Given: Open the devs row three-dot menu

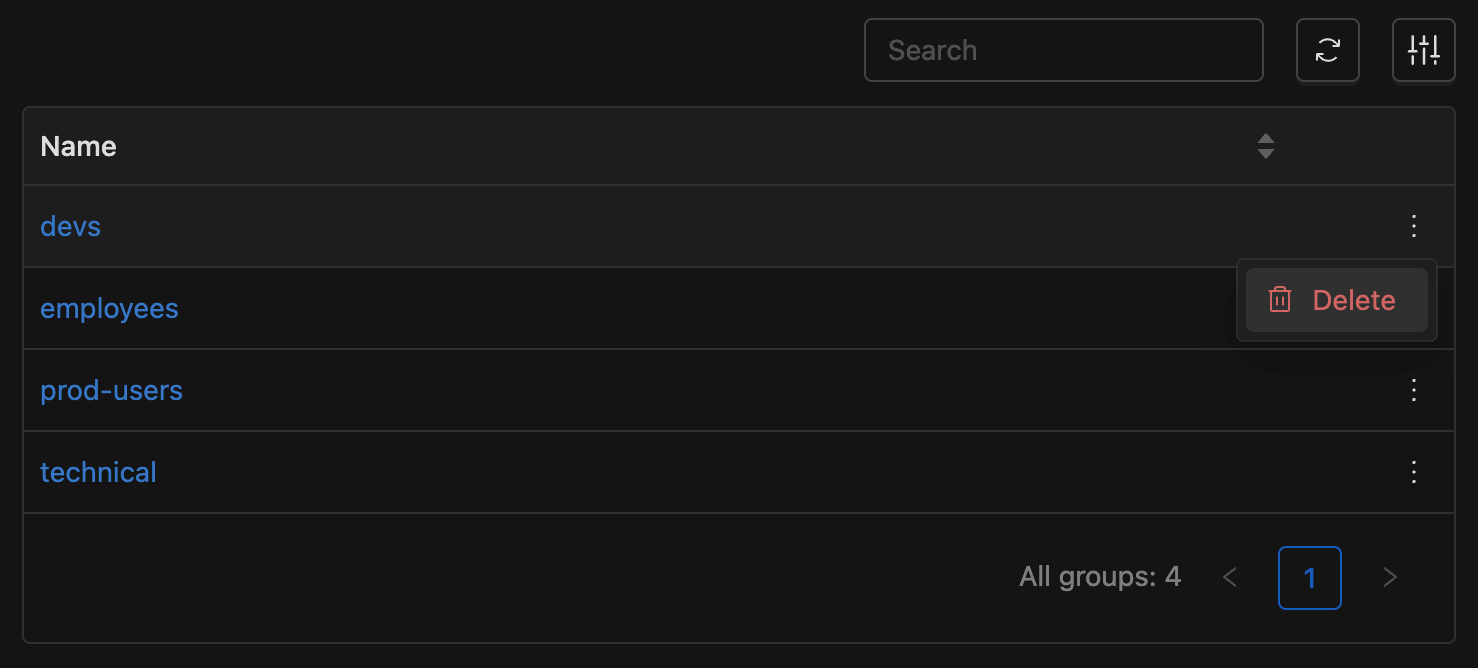Looking at the screenshot, I should [x=1414, y=226].
